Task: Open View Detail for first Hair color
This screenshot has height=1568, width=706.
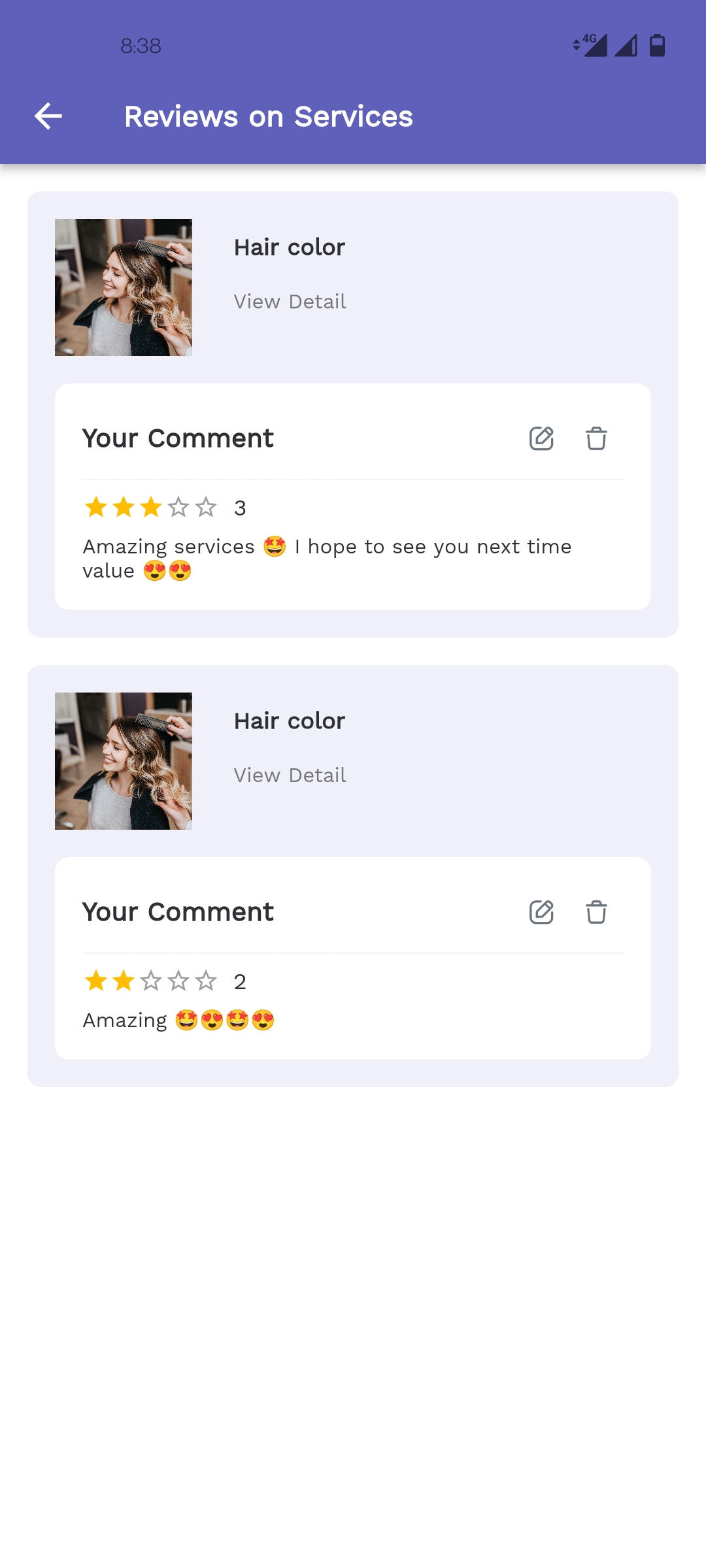Action: click(290, 302)
